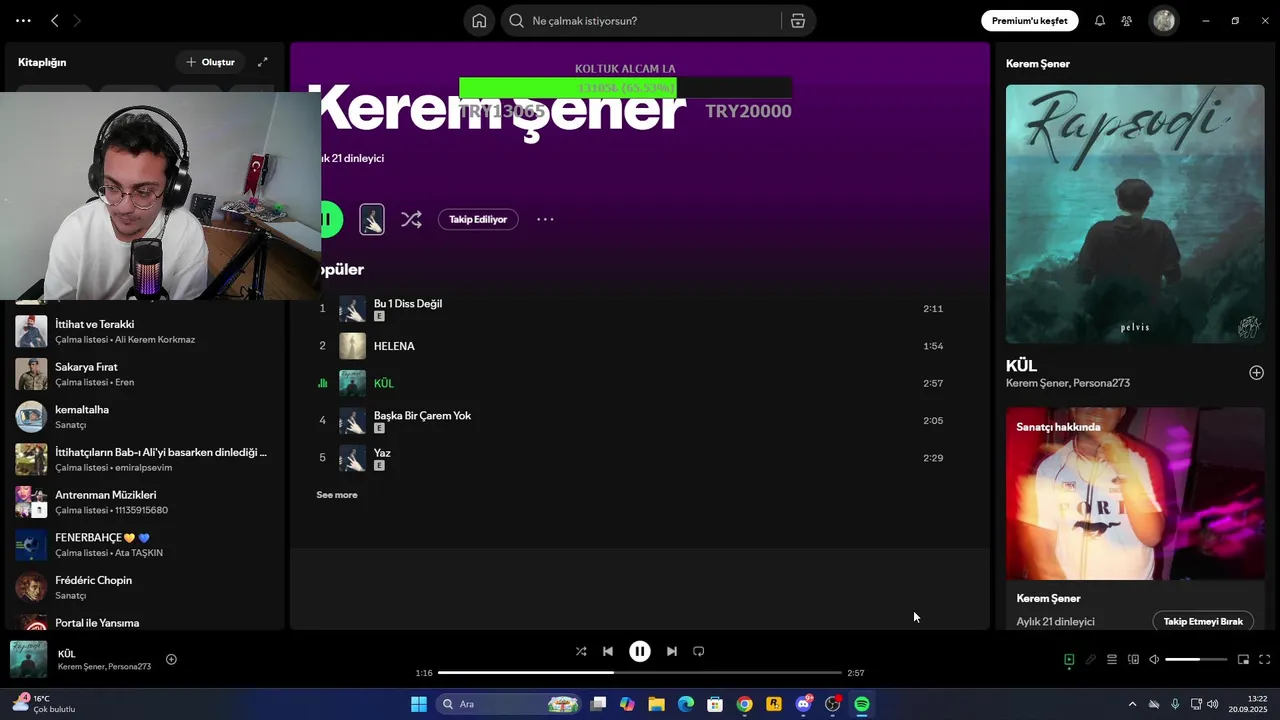Open FENERBAHÇE playlist in library

tap(145, 545)
